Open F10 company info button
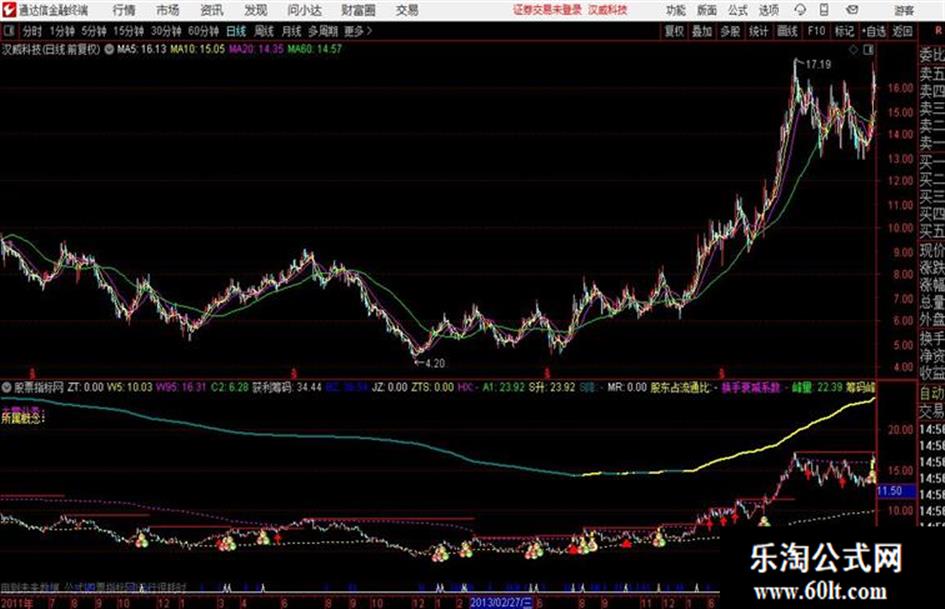945x609 pixels. point(816,31)
